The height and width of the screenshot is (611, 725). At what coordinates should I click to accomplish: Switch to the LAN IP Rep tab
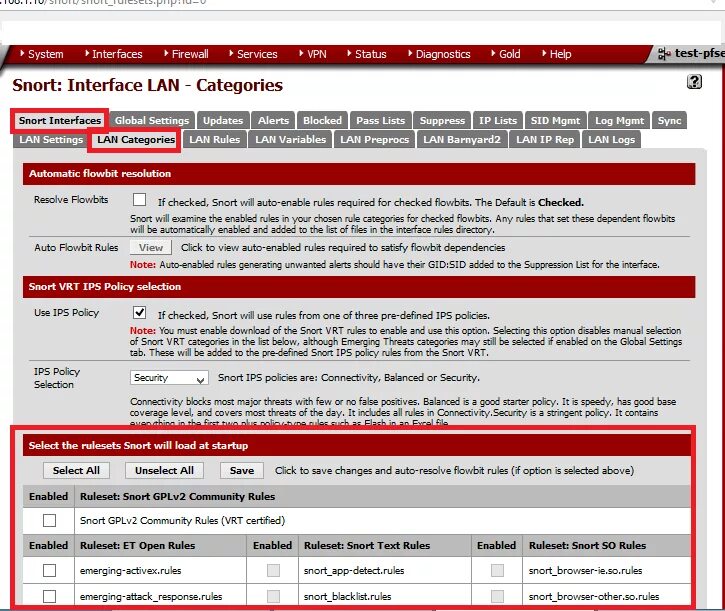click(545, 140)
